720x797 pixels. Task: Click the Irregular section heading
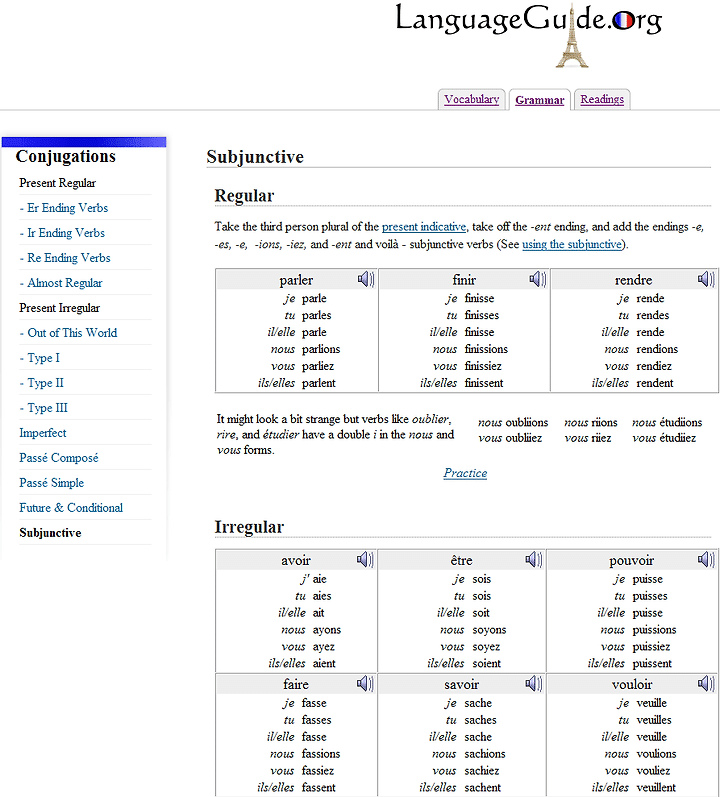pyautogui.click(x=249, y=527)
